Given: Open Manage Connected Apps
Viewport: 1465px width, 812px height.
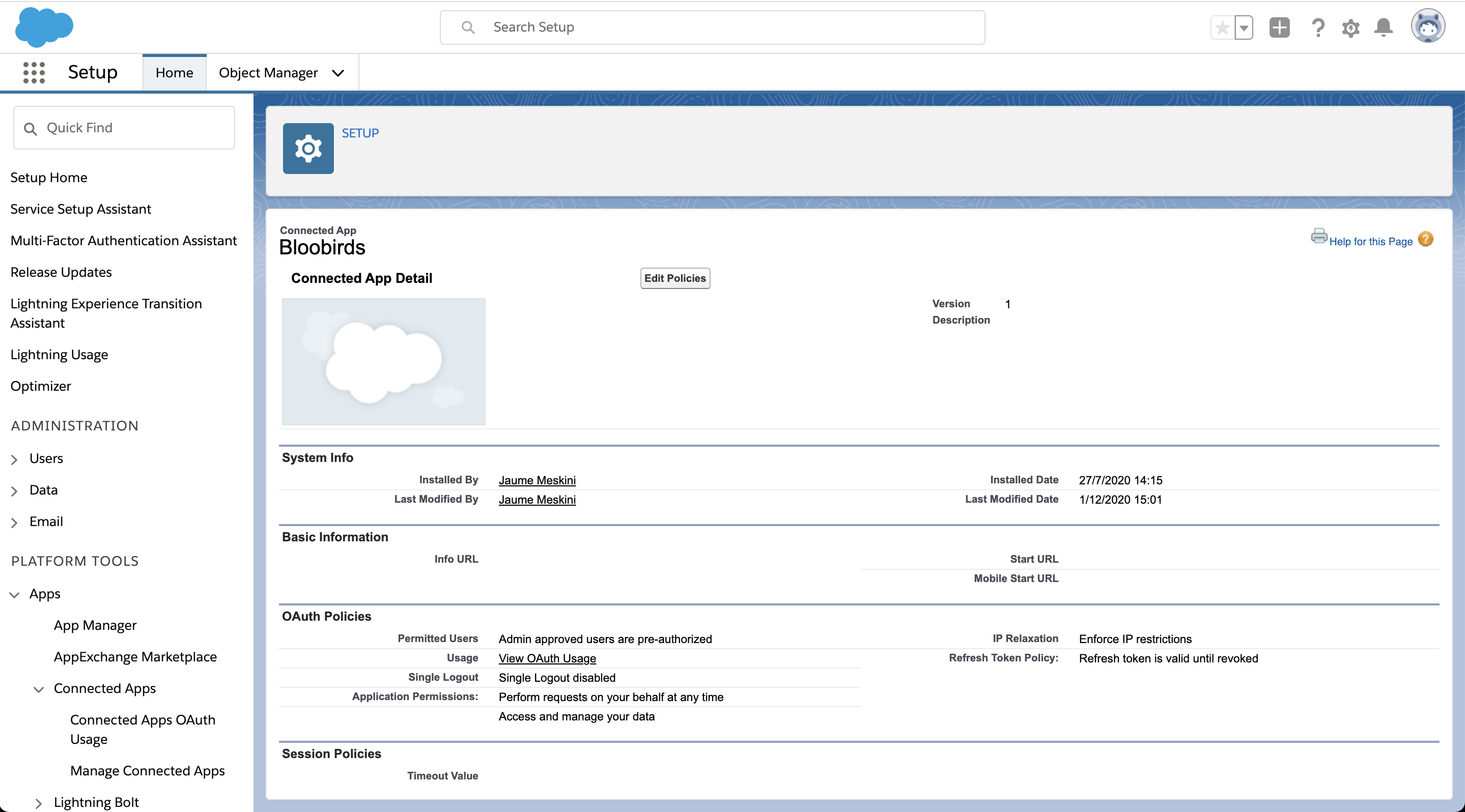Looking at the screenshot, I should (x=147, y=770).
